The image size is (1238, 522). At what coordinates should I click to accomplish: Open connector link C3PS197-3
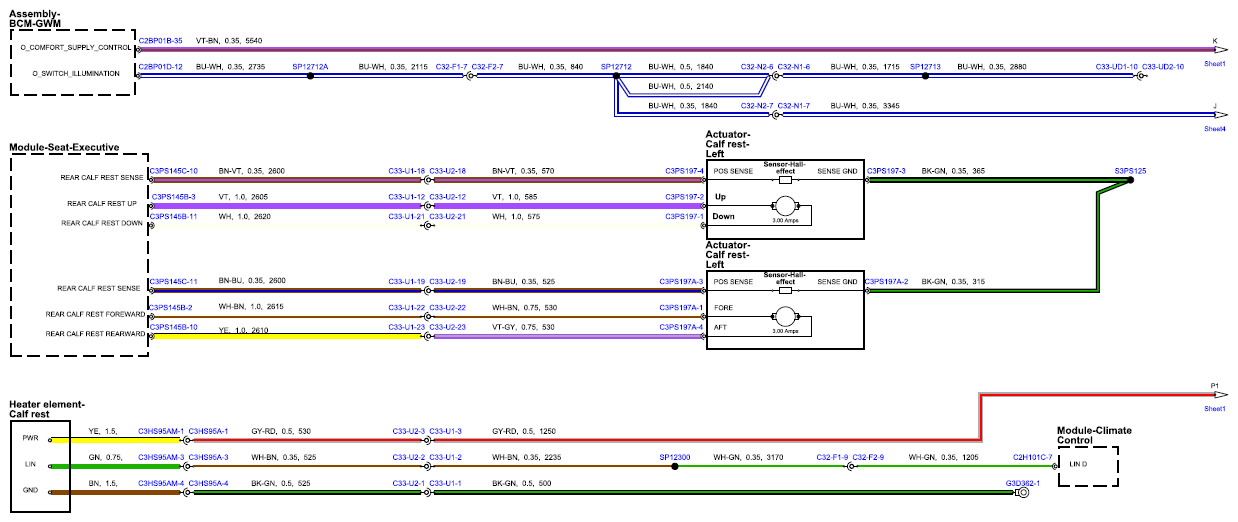tap(886, 171)
